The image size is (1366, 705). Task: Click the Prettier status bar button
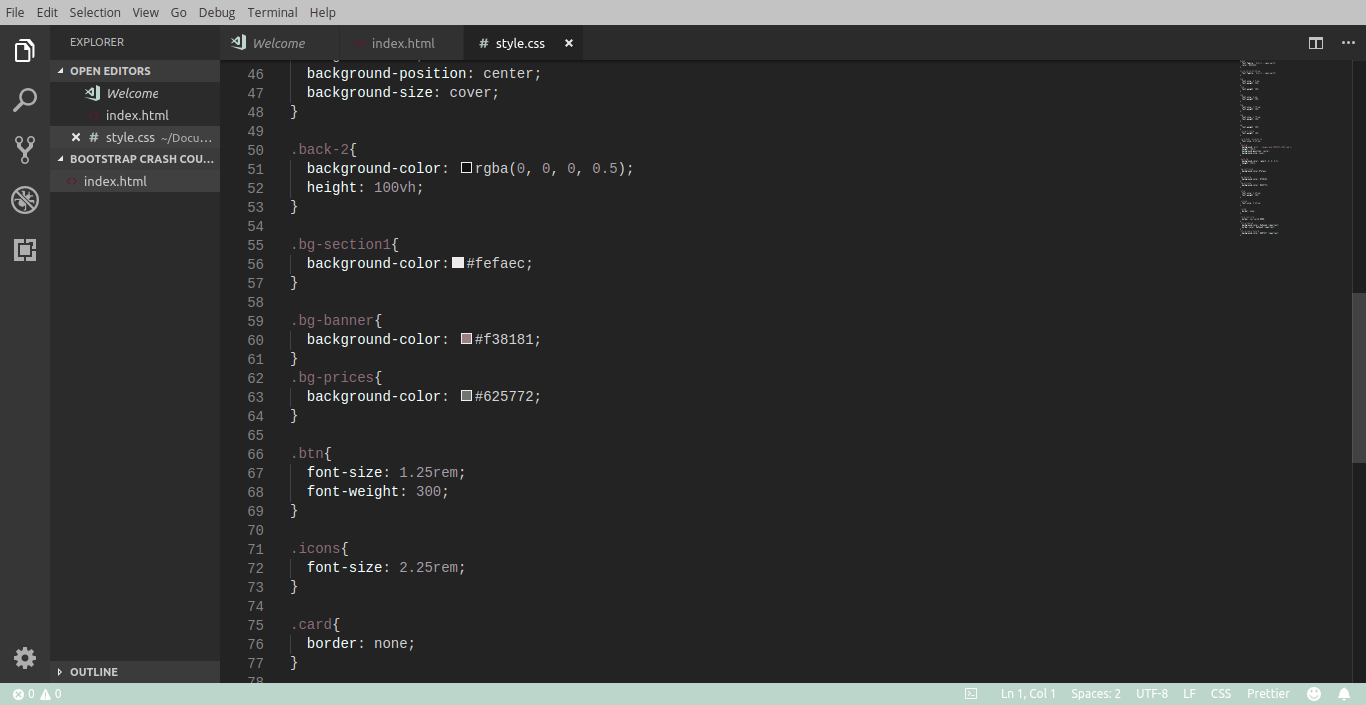click(1268, 693)
